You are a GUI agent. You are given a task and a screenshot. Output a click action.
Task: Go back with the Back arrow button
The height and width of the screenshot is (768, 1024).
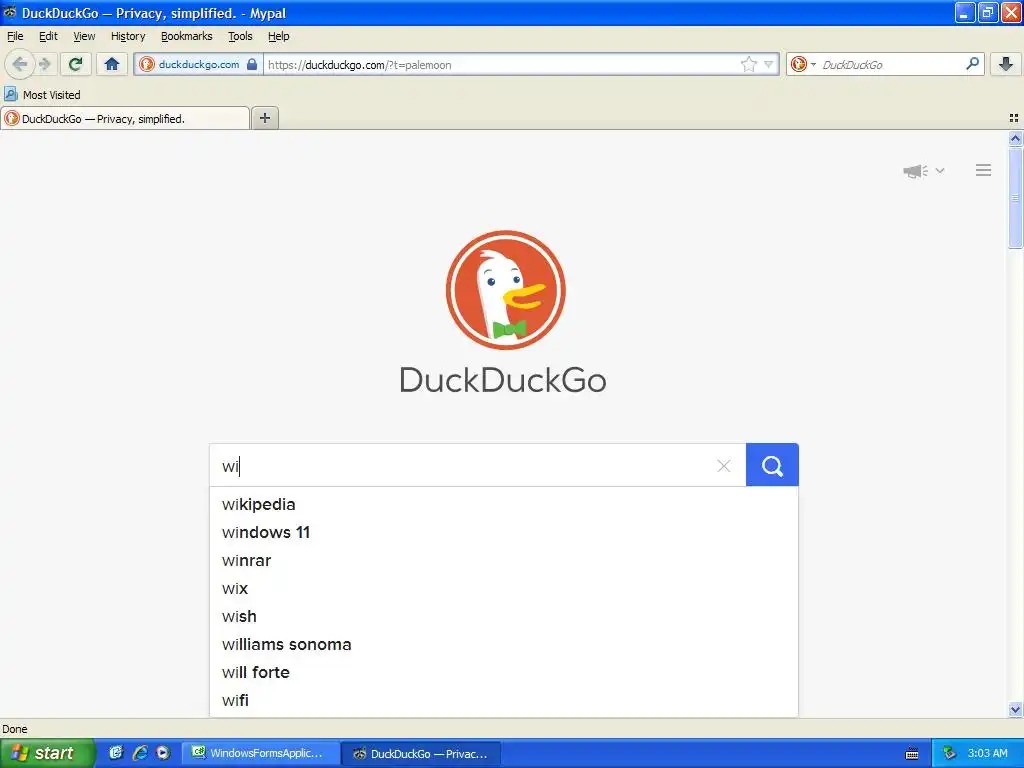20,64
